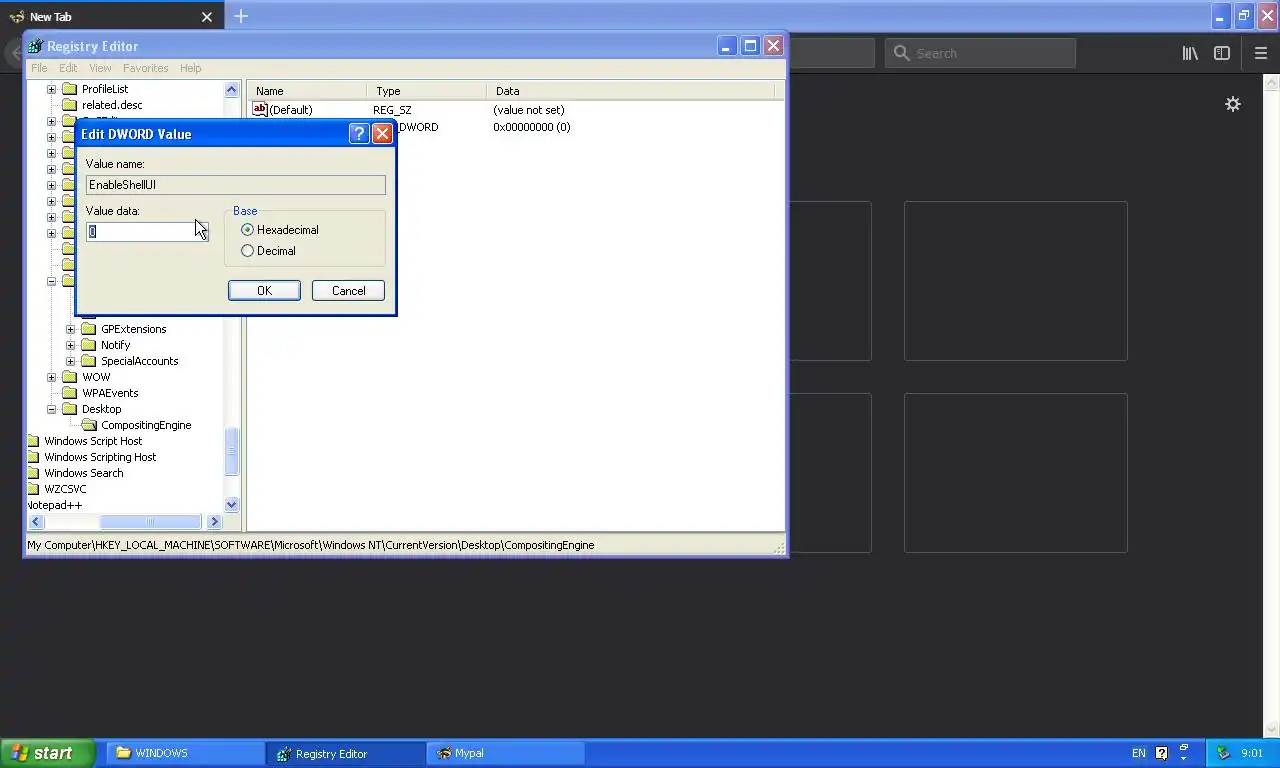Click the Desktop folder icon in tree
1280x768 pixels.
point(69,409)
